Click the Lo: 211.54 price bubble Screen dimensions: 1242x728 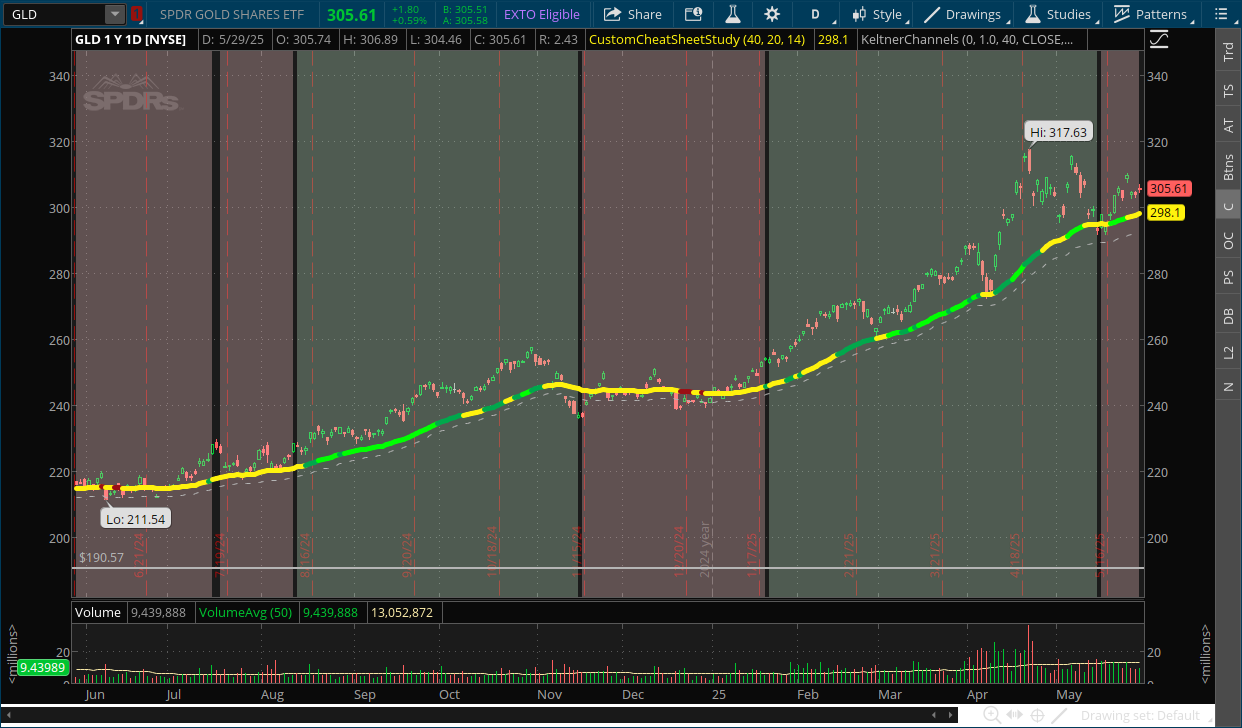(x=136, y=518)
